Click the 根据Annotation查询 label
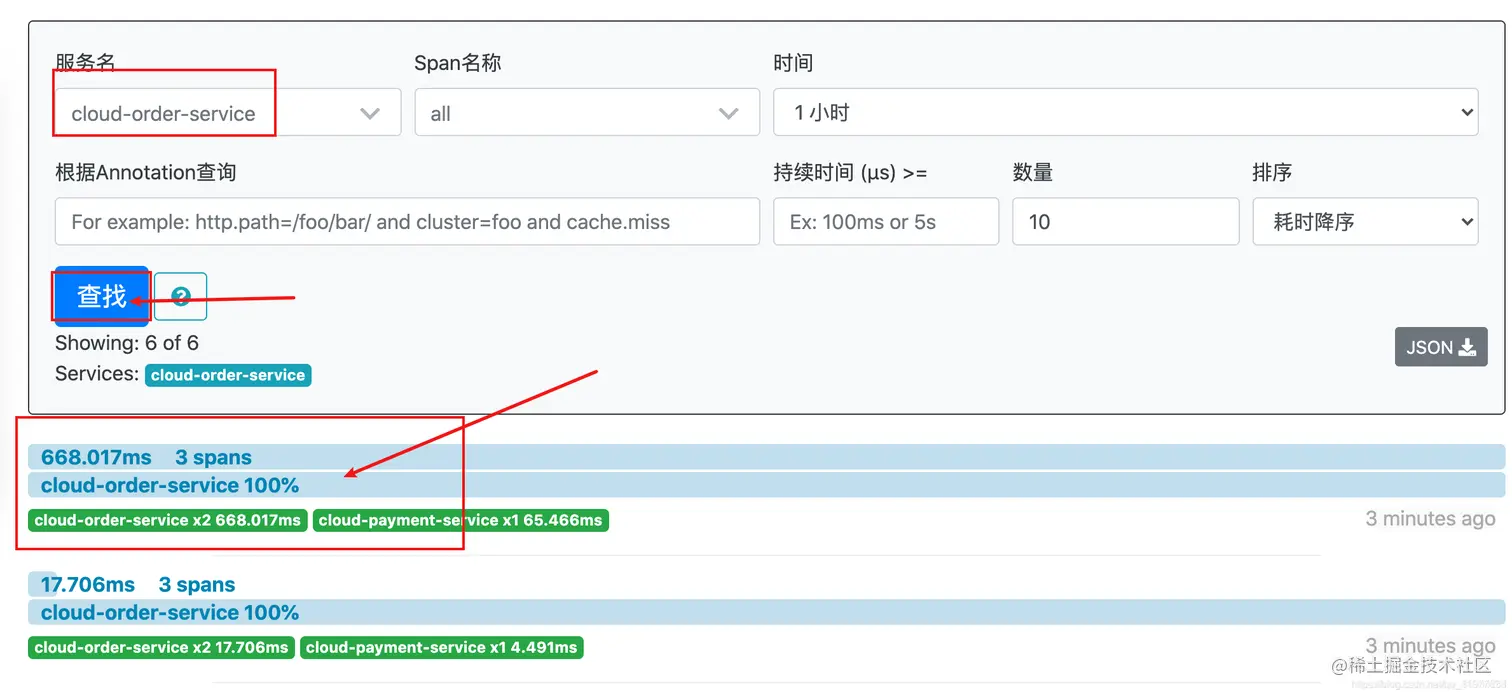This screenshot has height=696, width=1512. pos(146,172)
